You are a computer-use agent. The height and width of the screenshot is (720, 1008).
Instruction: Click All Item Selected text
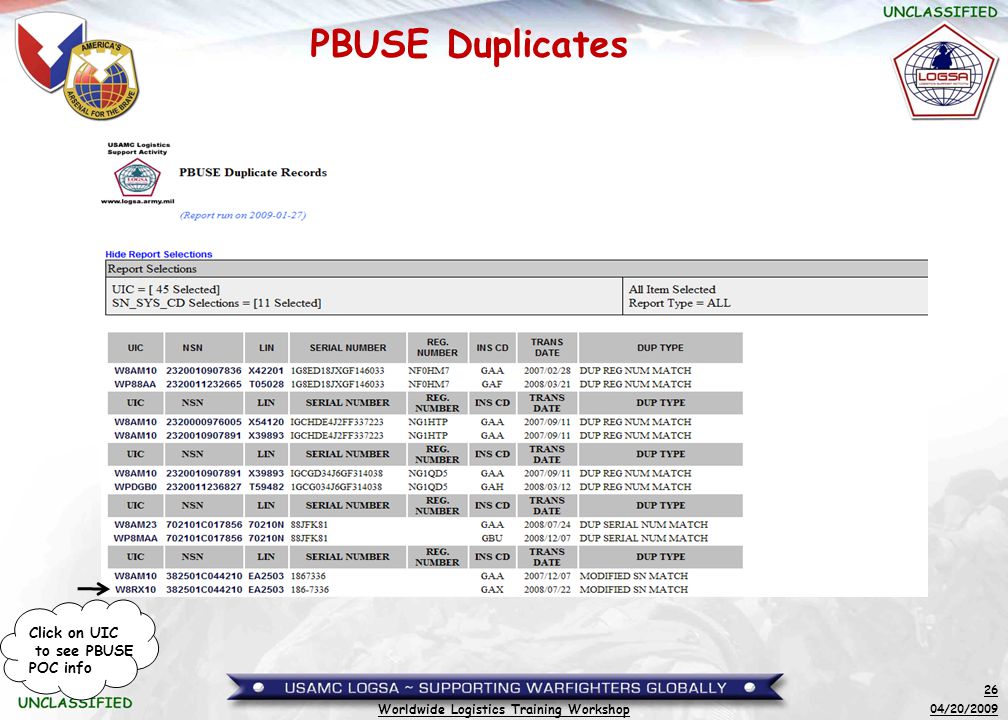(x=672, y=289)
